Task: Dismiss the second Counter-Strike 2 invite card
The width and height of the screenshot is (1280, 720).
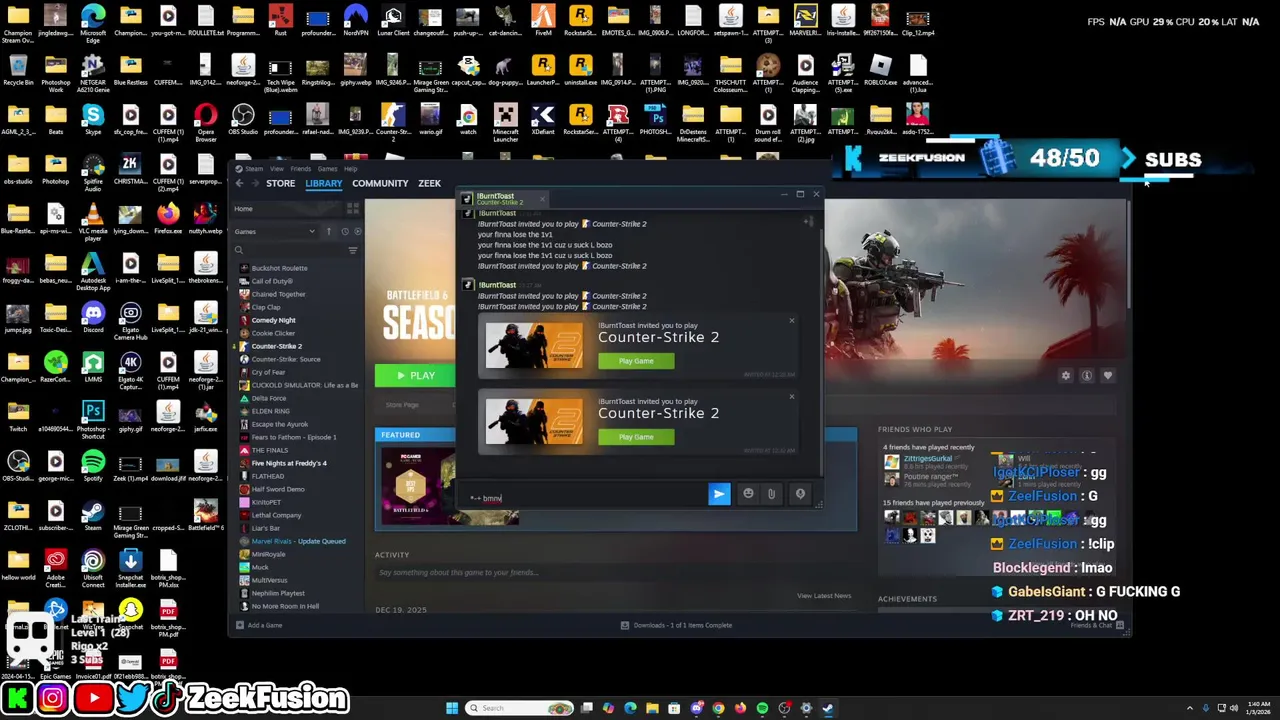Action: [792, 396]
